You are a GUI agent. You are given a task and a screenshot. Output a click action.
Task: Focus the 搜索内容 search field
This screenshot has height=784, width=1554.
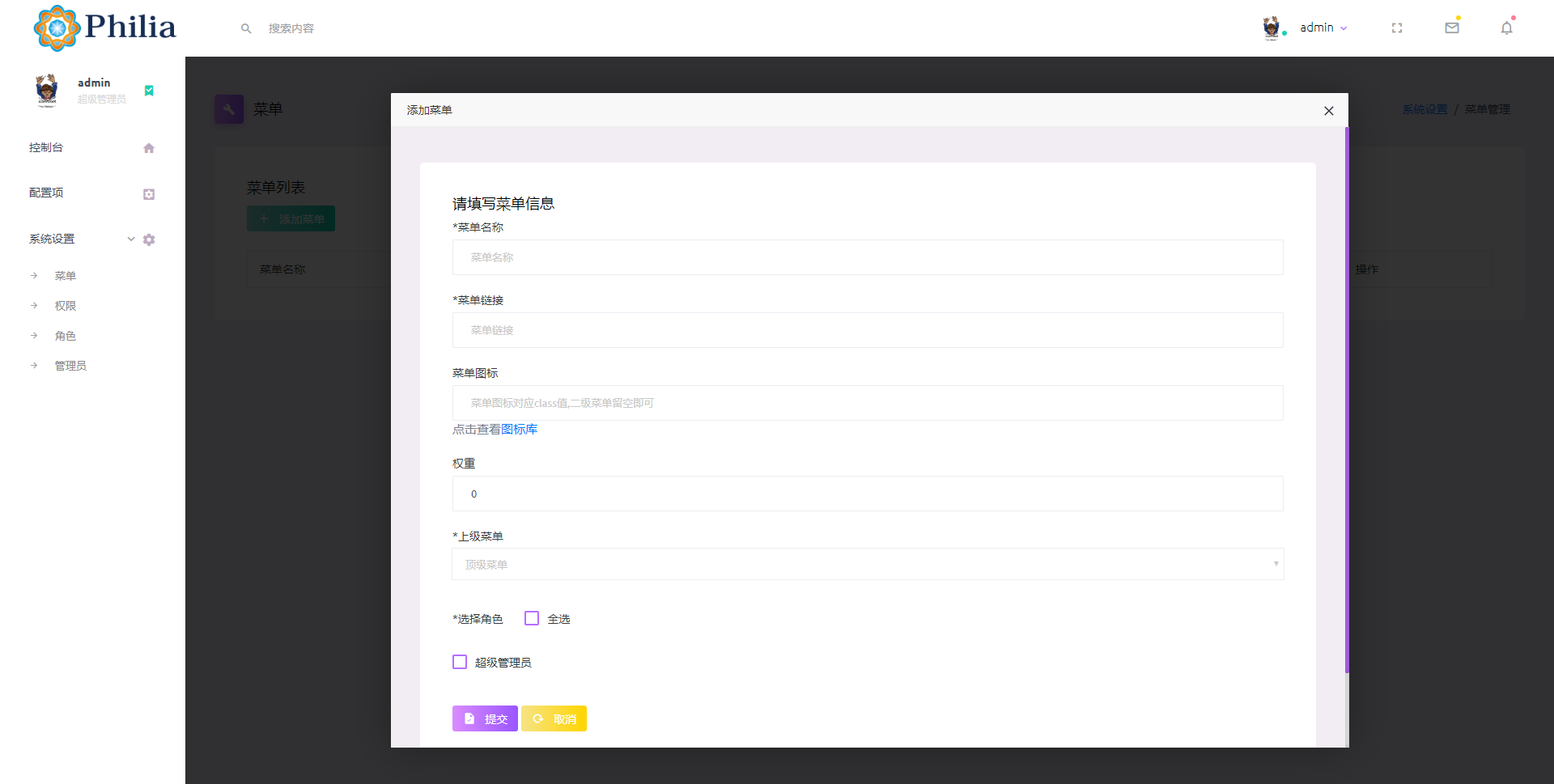point(291,28)
